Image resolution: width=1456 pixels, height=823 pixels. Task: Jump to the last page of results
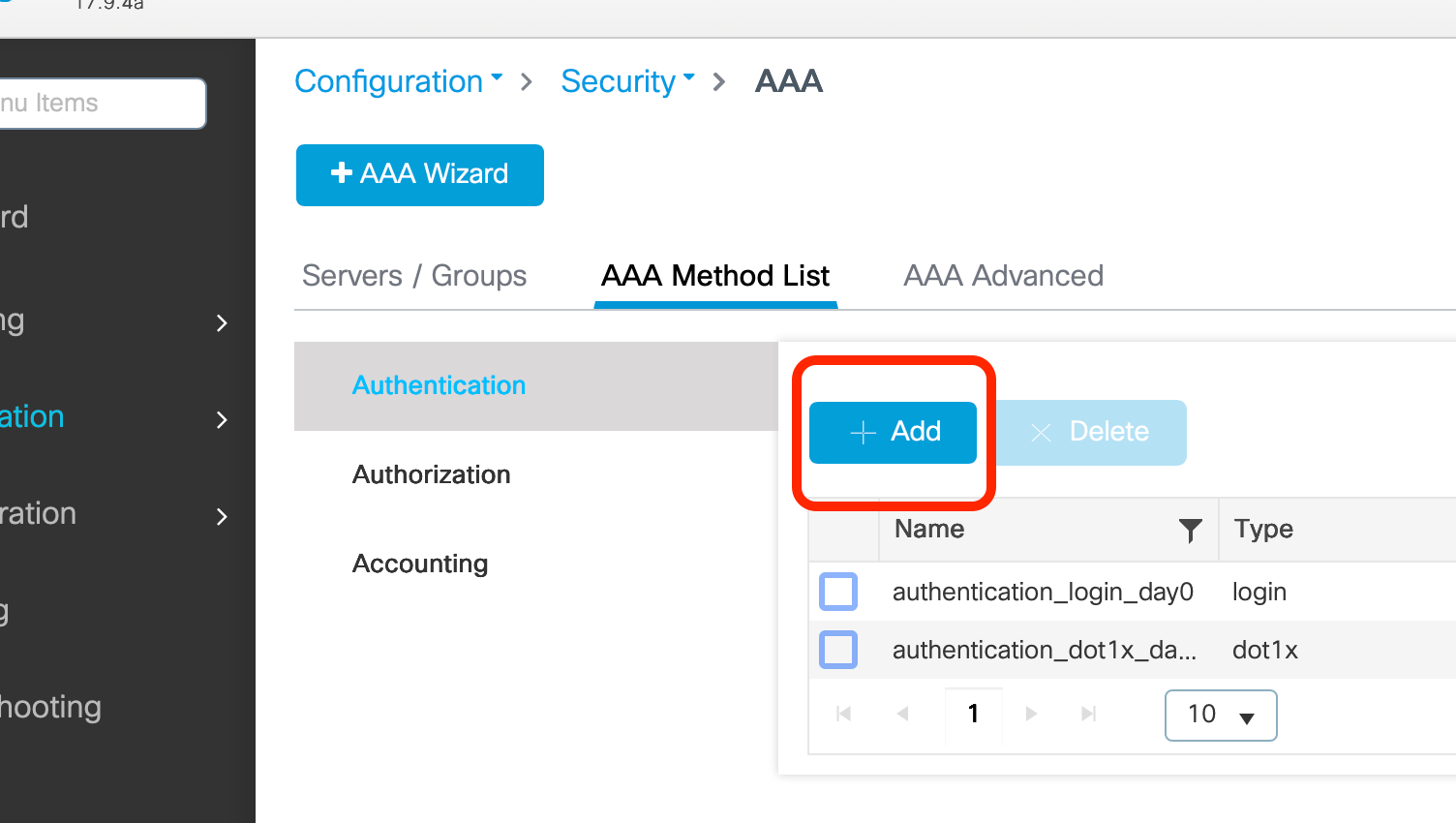pos(1089,714)
